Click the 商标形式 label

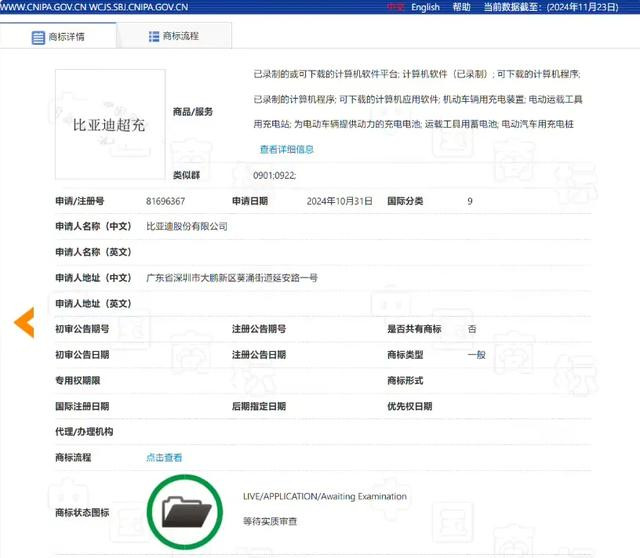click(405, 380)
